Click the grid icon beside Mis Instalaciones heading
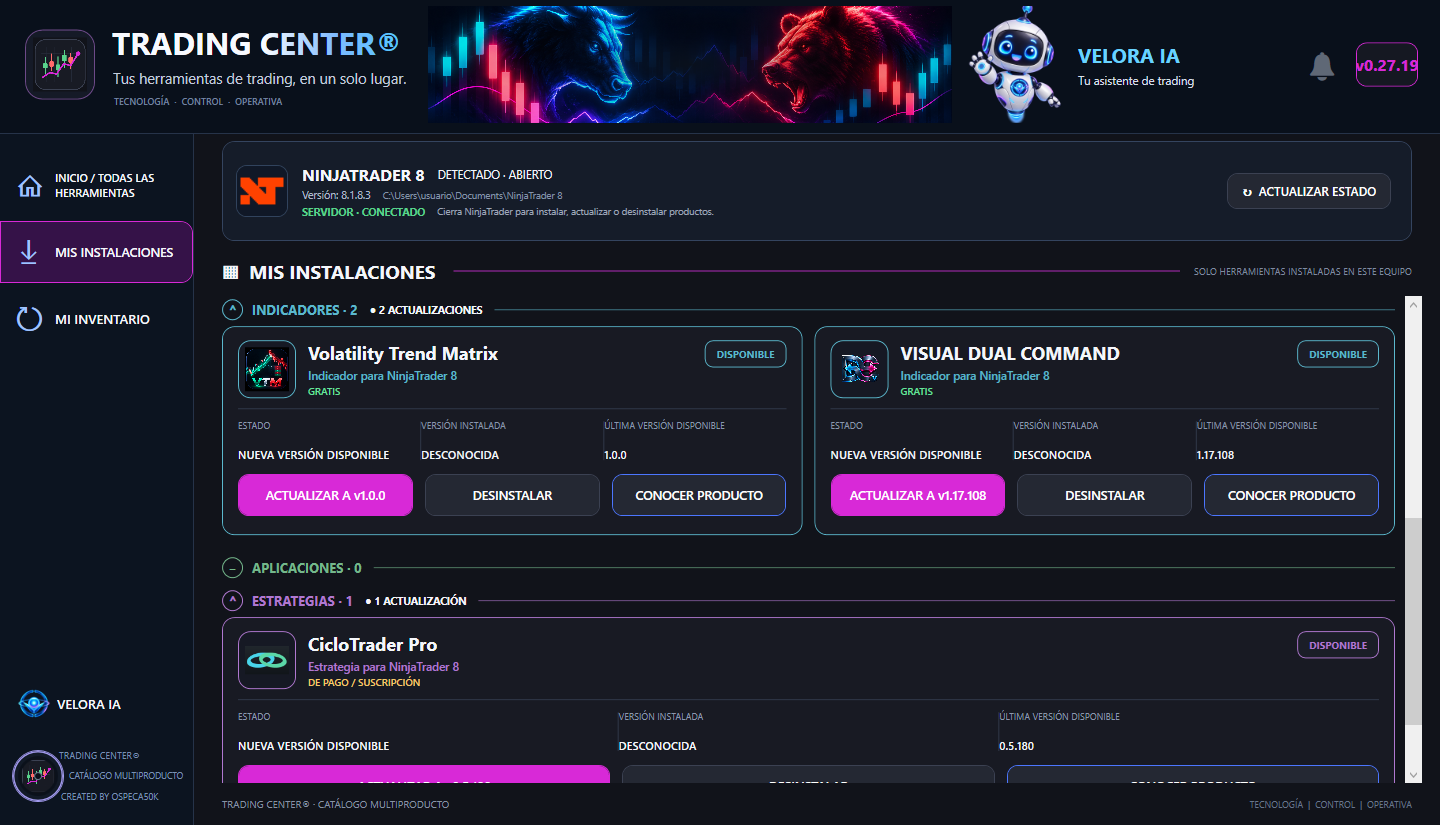 tap(230, 272)
